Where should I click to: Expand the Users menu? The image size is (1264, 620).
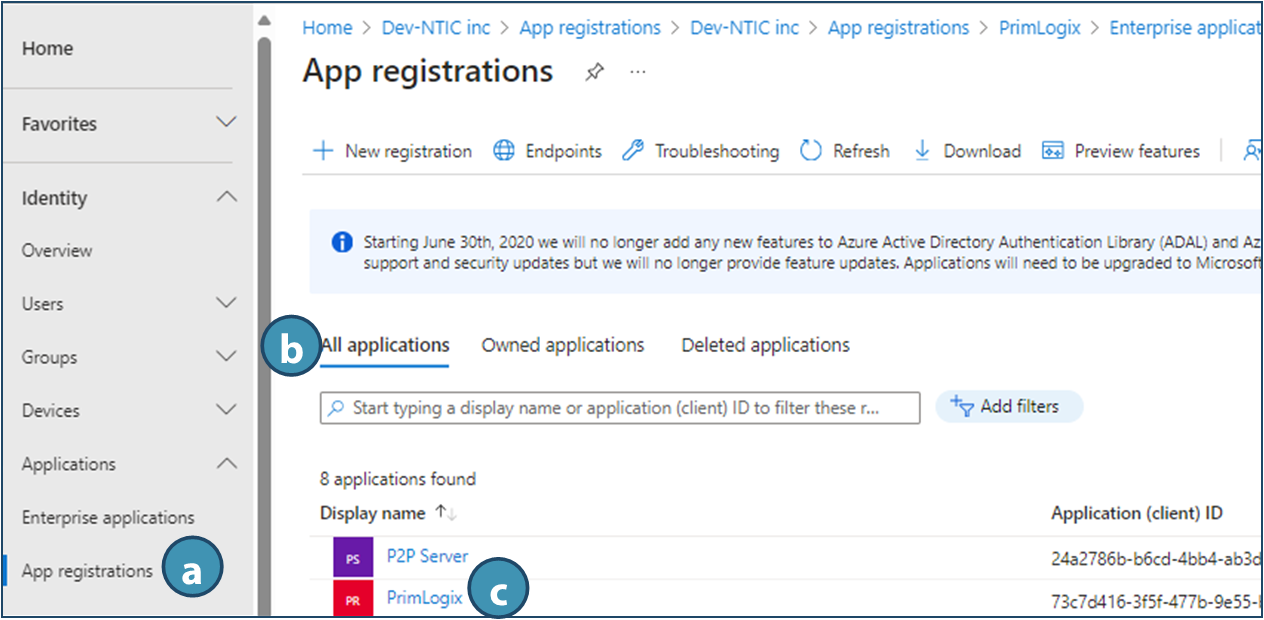227,303
